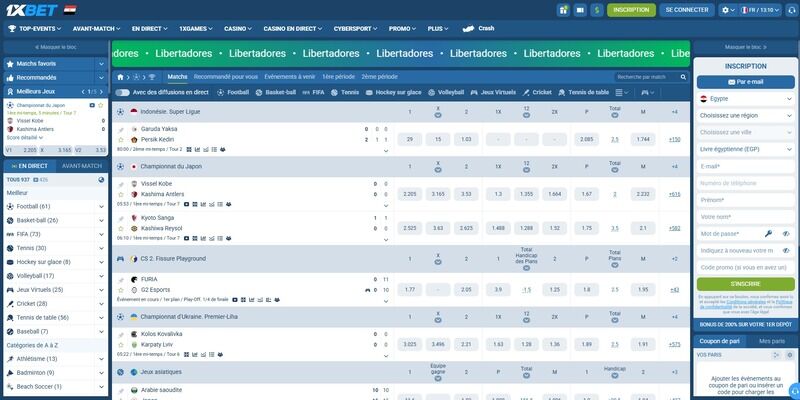Open Cricket (28) in sidebar
Viewport: 800px width, 400px height.
pos(56,304)
